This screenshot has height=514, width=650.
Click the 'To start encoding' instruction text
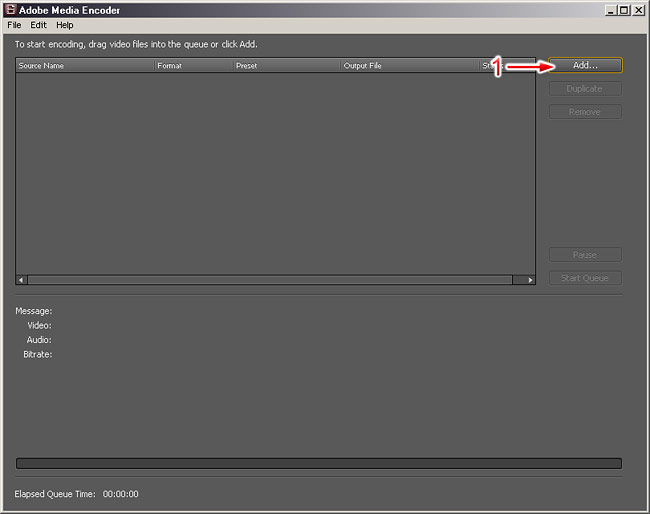click(136, 44)
